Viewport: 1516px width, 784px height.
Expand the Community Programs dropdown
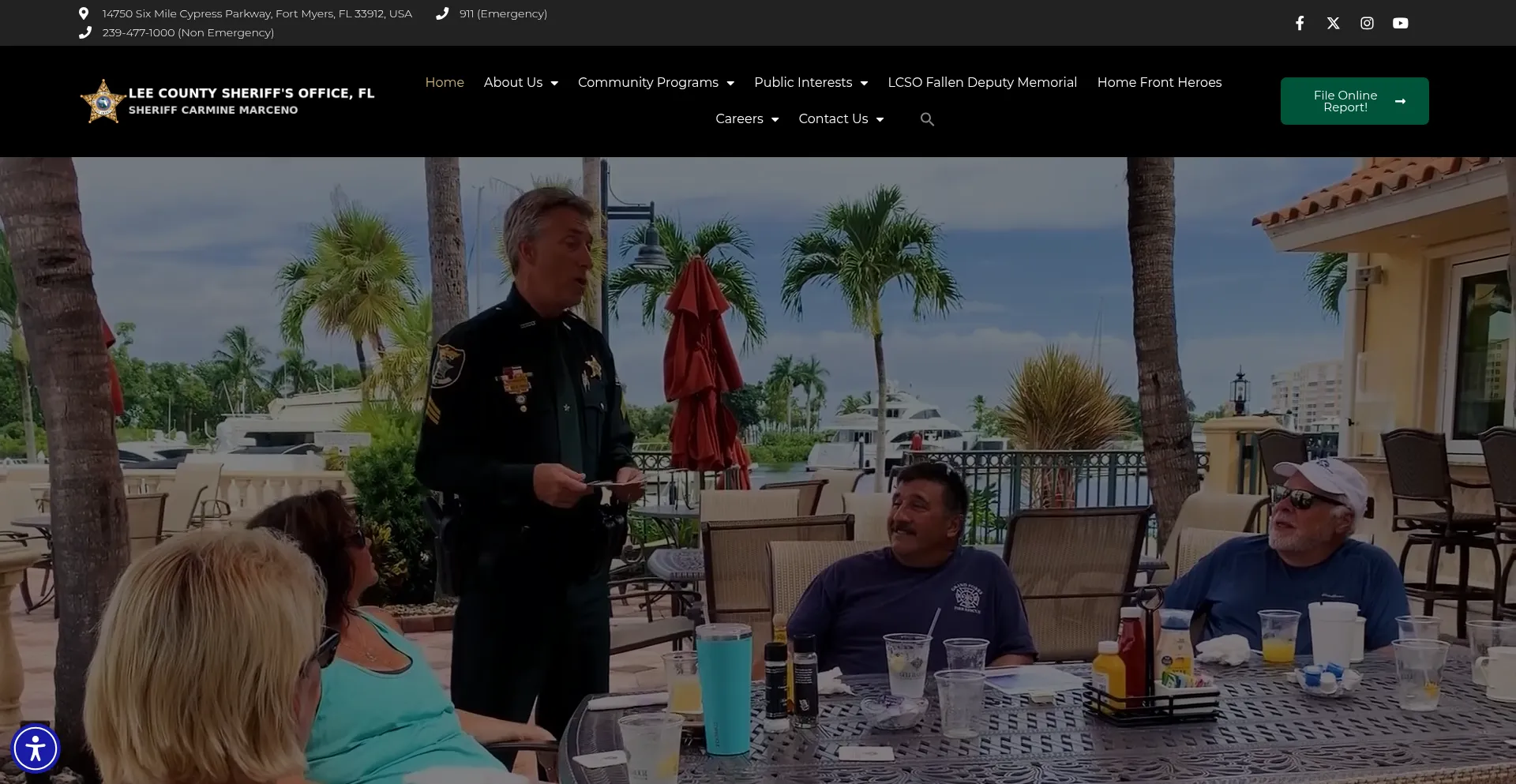(x=655, y=83)
